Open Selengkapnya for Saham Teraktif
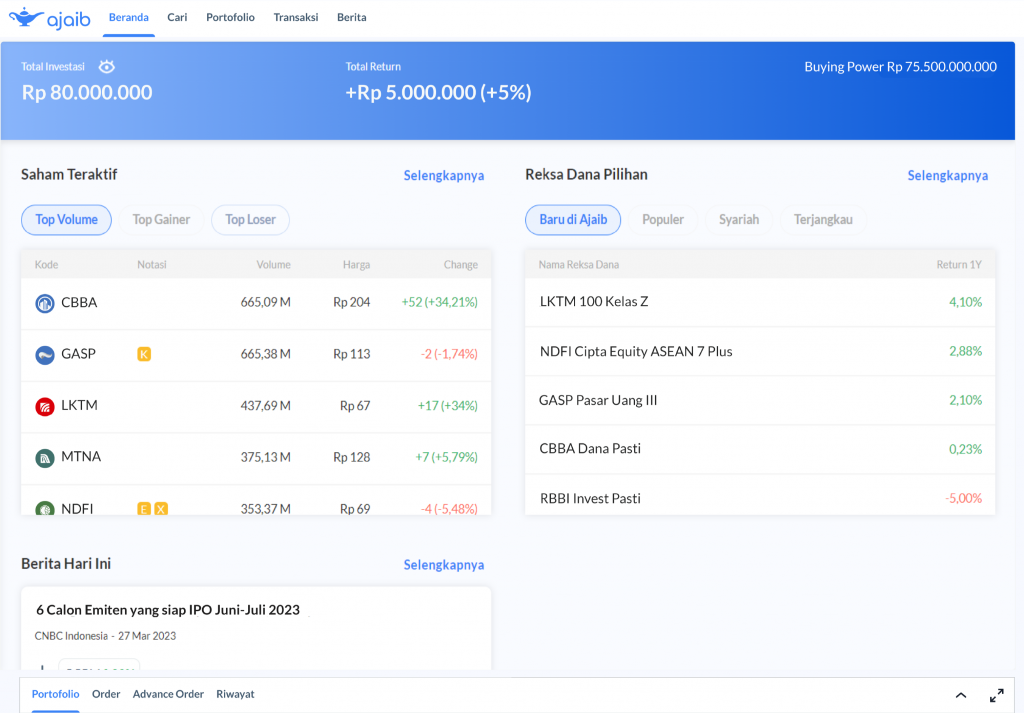This screenshot has width=1024, height=713. pyautogui.click(x=444, y=176)
